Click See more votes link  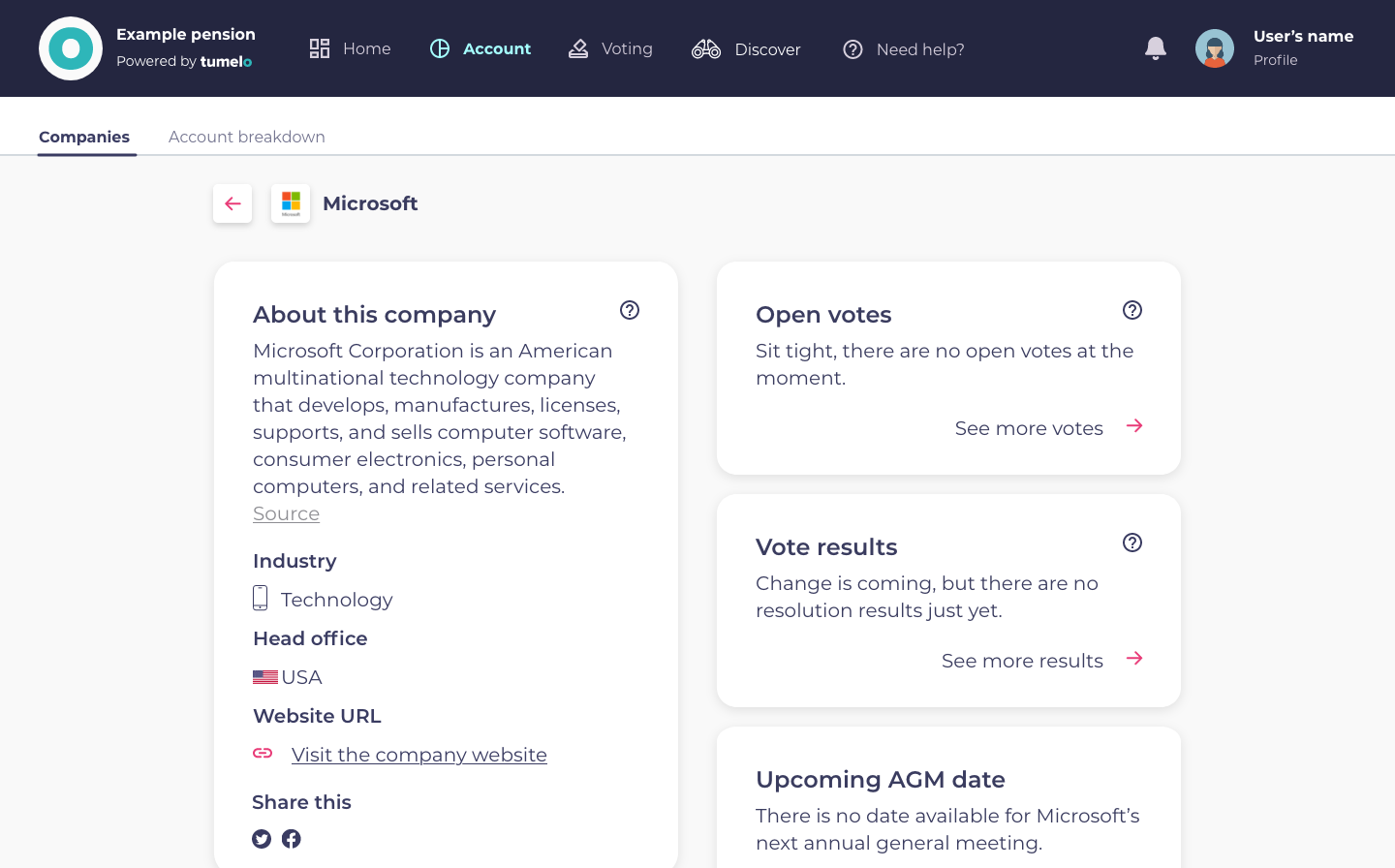pos(1029,428)
